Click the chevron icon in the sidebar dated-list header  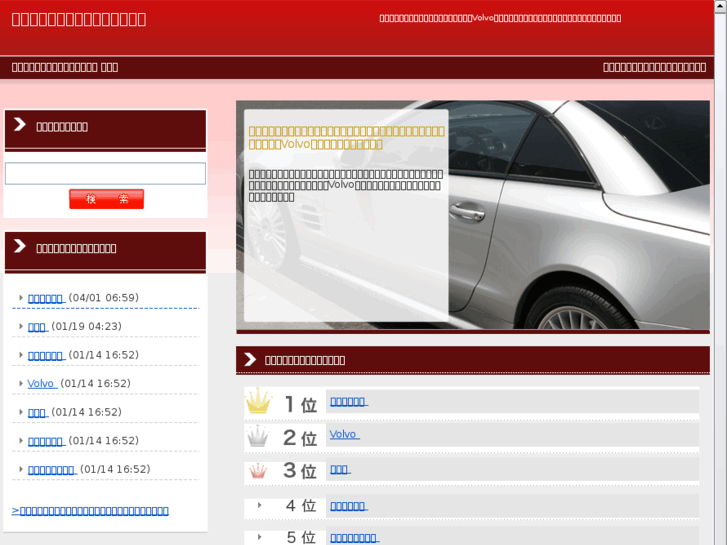point(20,247)
